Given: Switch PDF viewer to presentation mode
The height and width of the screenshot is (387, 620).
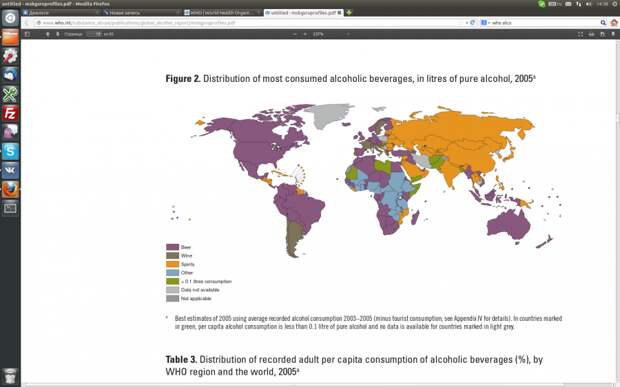Looking at the screenshot, I should tap(580, 34).
